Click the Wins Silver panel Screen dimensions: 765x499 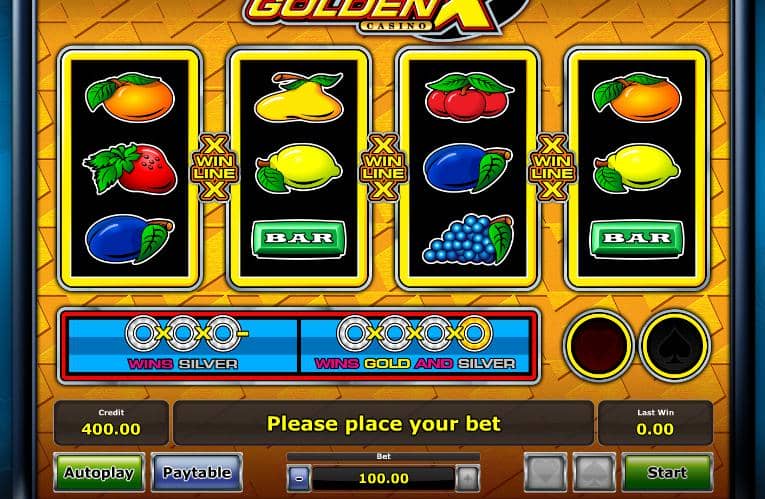(182, 345)
